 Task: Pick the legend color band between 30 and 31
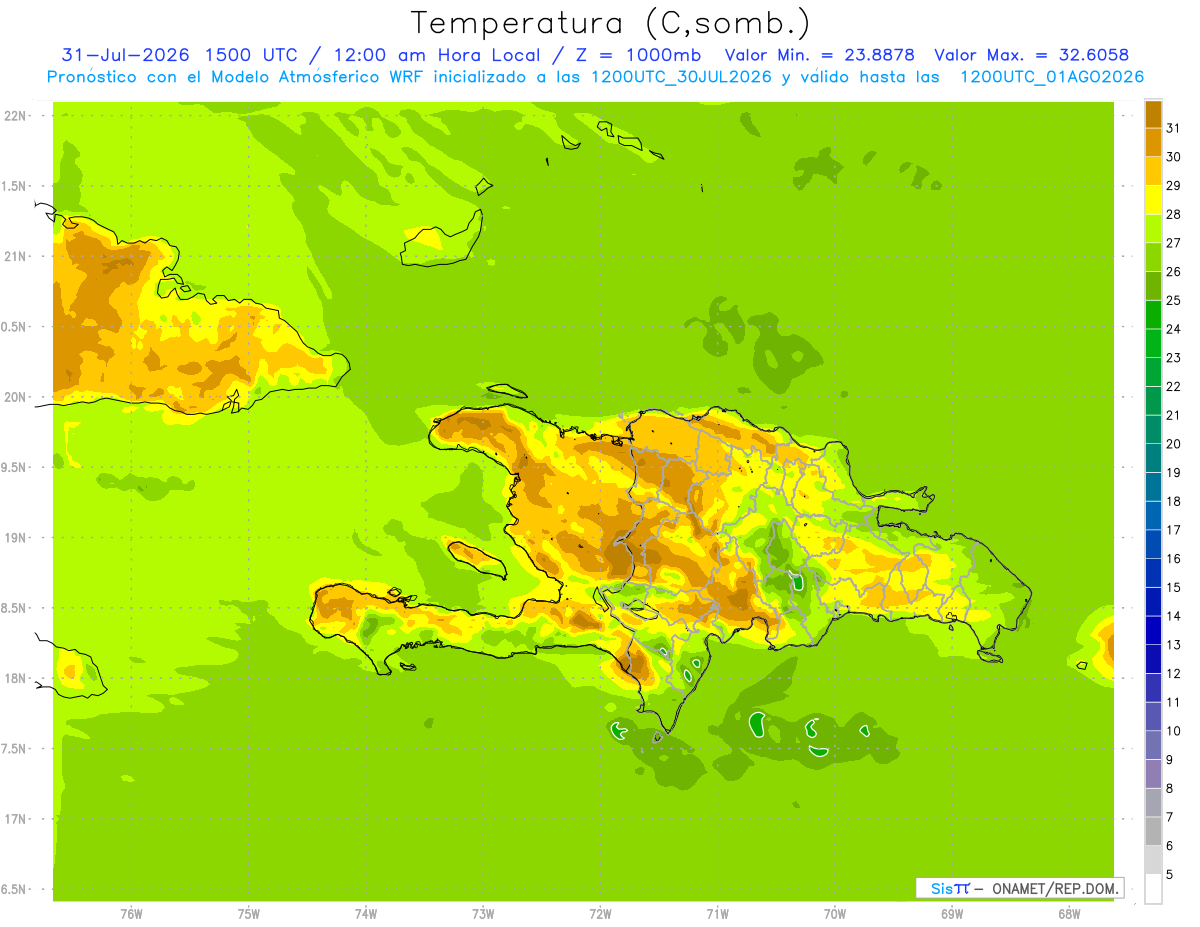1153,142
